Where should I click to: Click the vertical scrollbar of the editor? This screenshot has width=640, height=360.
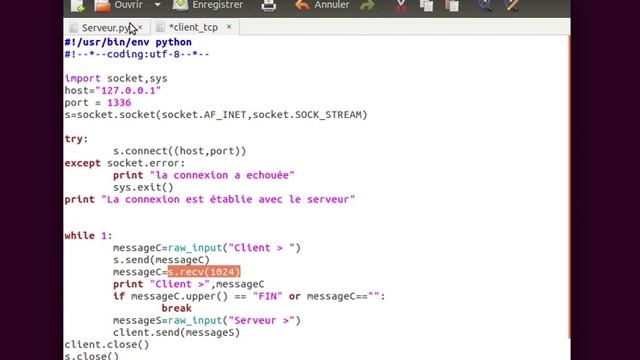click(x=569, y=187)
